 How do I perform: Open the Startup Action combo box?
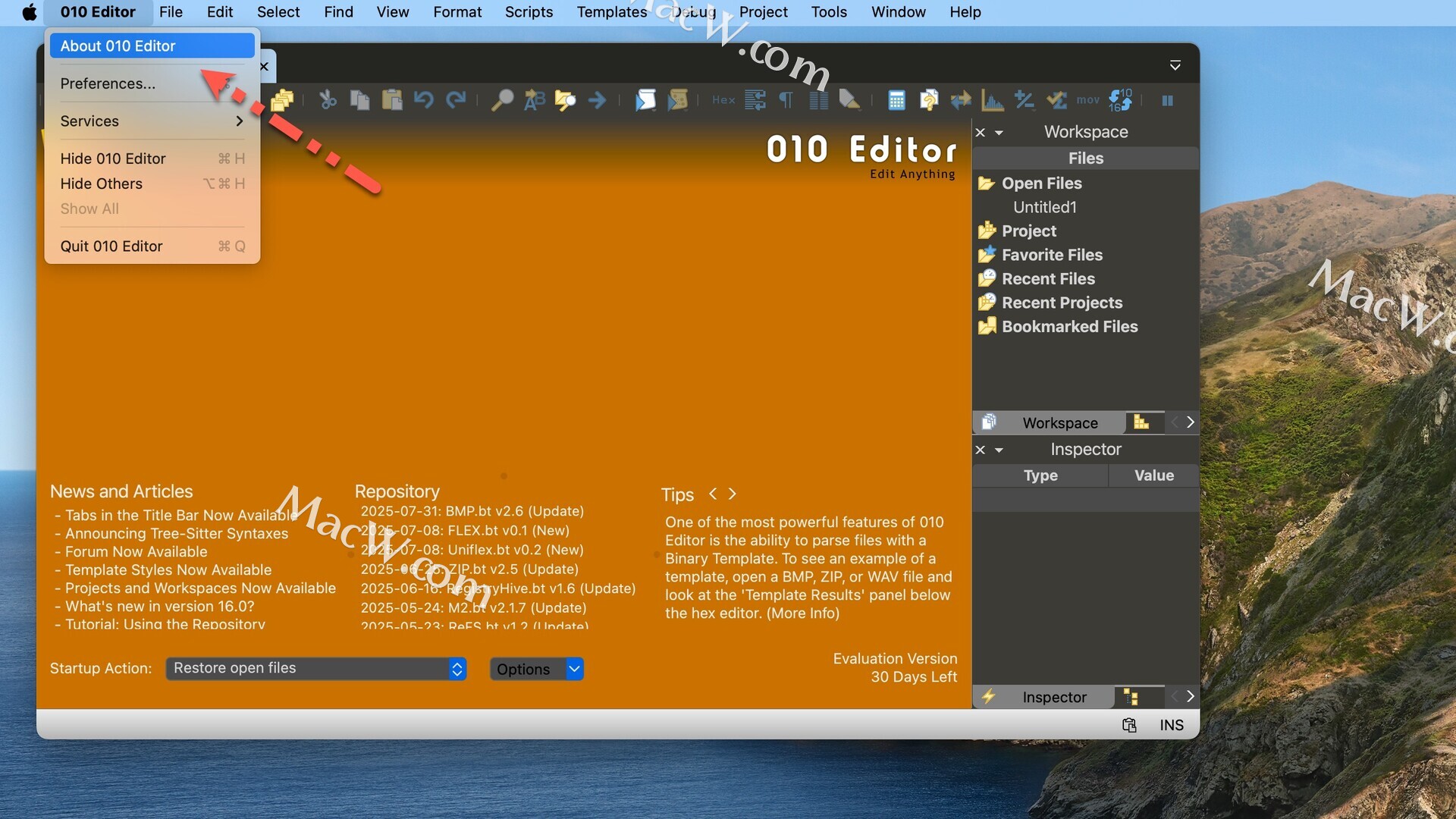pyautogui.click(x=316, y=669)
